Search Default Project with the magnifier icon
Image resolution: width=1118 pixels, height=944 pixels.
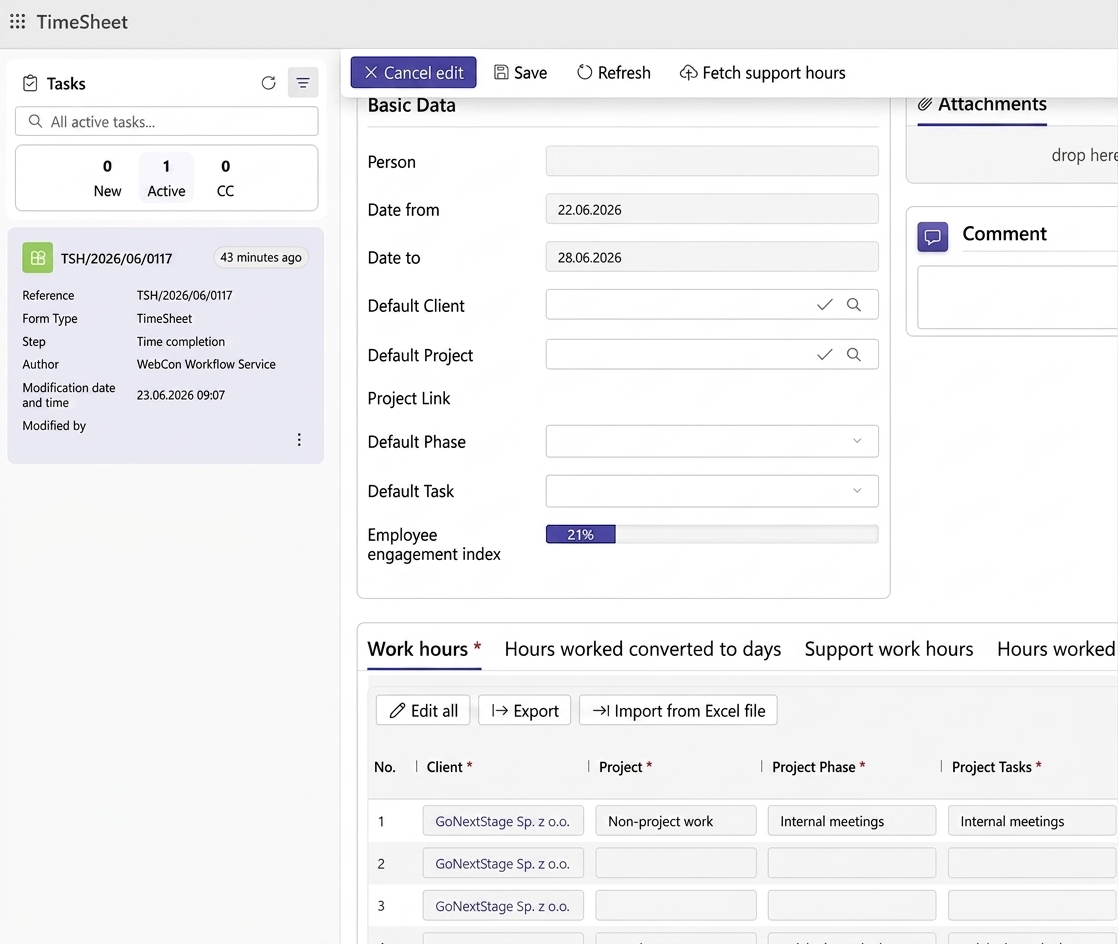click(853, 354)
